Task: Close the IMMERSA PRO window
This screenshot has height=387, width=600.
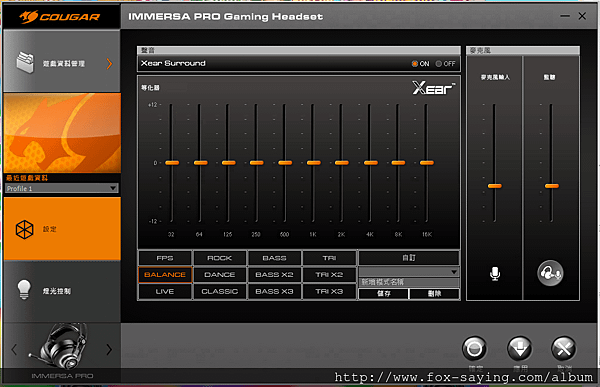Action: [x=582, y=16]
